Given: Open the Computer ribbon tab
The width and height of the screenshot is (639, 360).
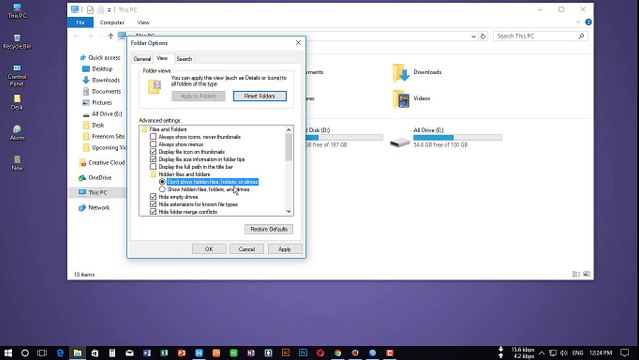Looking at the screenshot, I should tap(112, 22).
